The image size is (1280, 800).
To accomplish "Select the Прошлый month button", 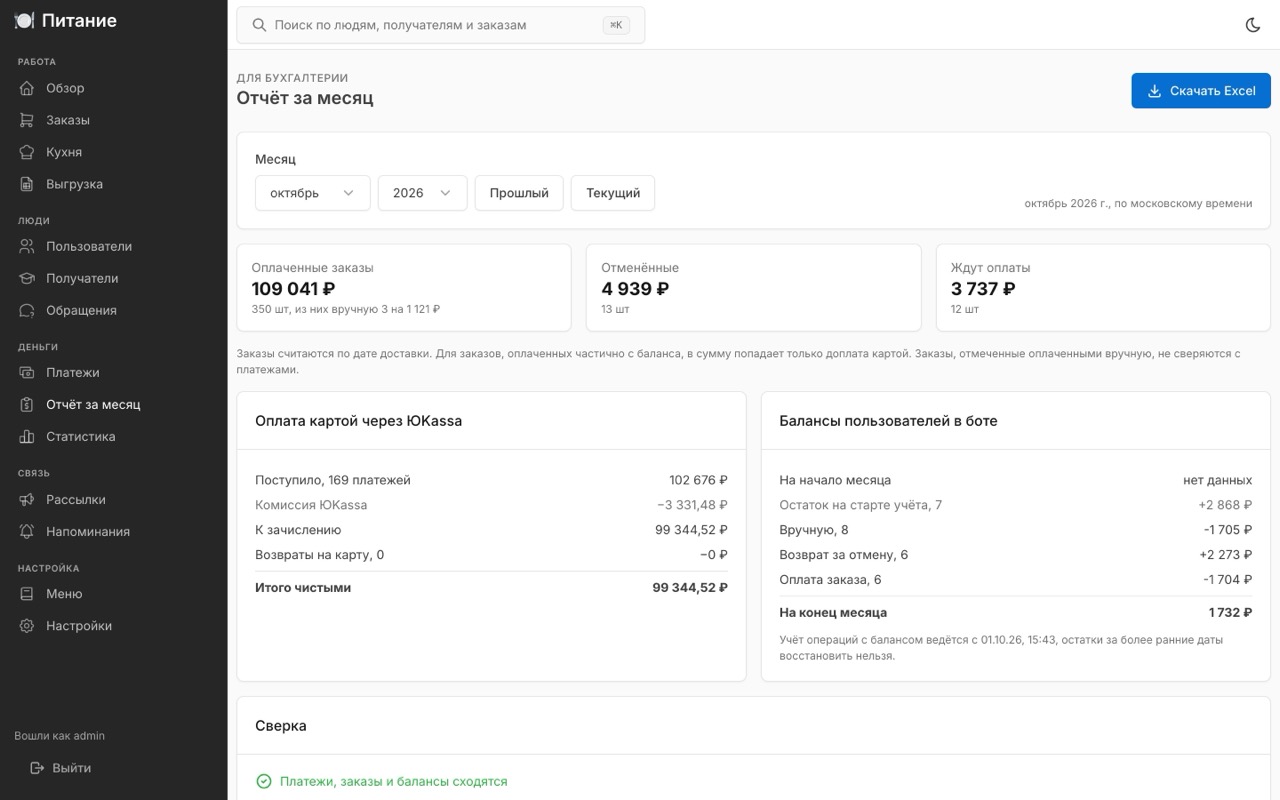I will (519, 193).
